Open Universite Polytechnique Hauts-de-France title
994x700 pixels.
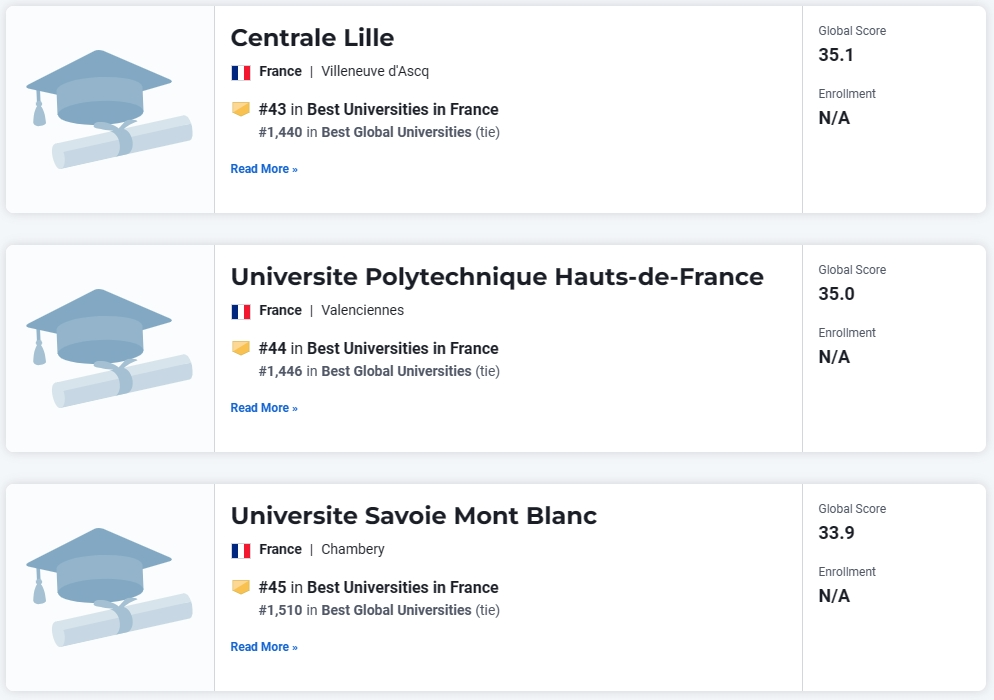click(497, 277)
